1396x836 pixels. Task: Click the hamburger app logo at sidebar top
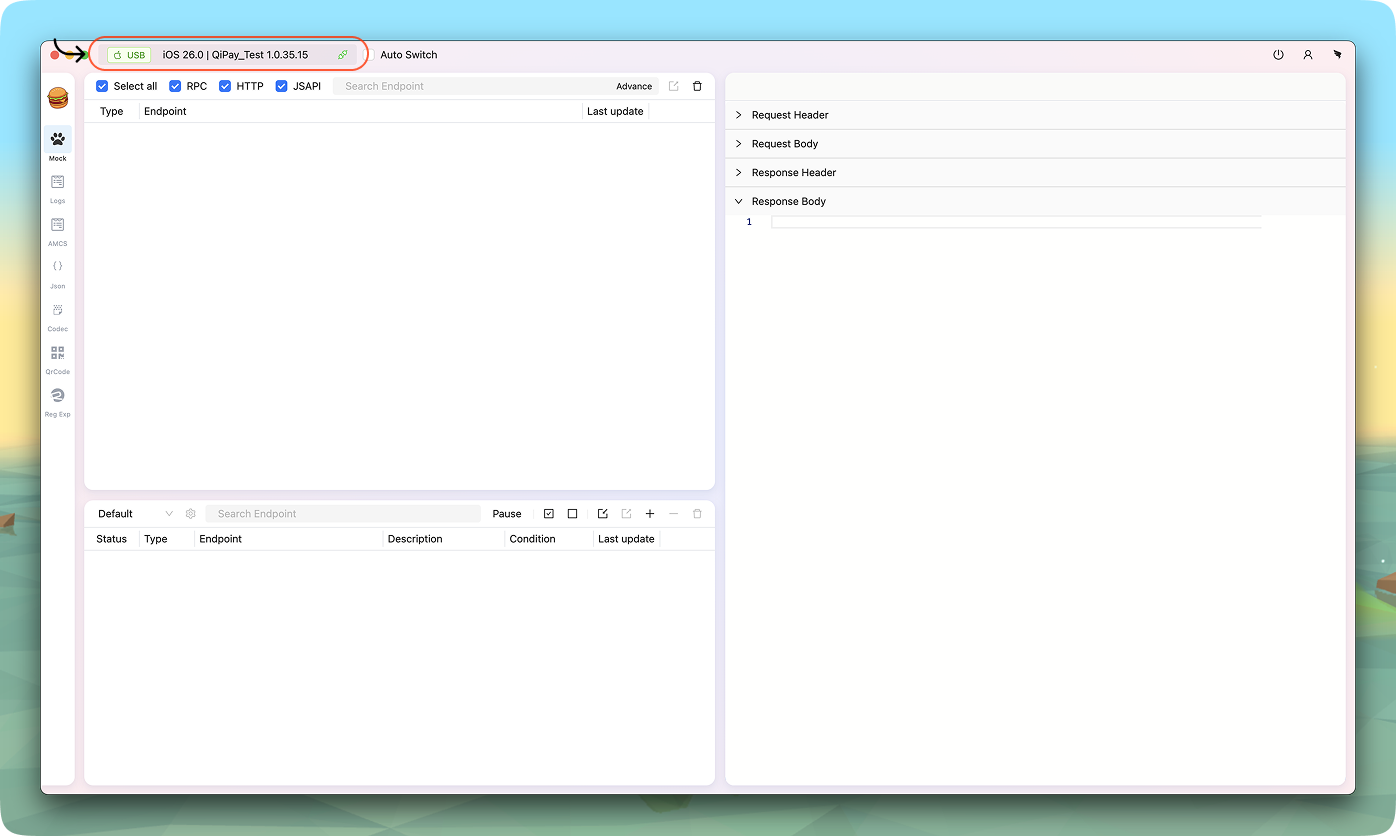[x=57, y=98]
